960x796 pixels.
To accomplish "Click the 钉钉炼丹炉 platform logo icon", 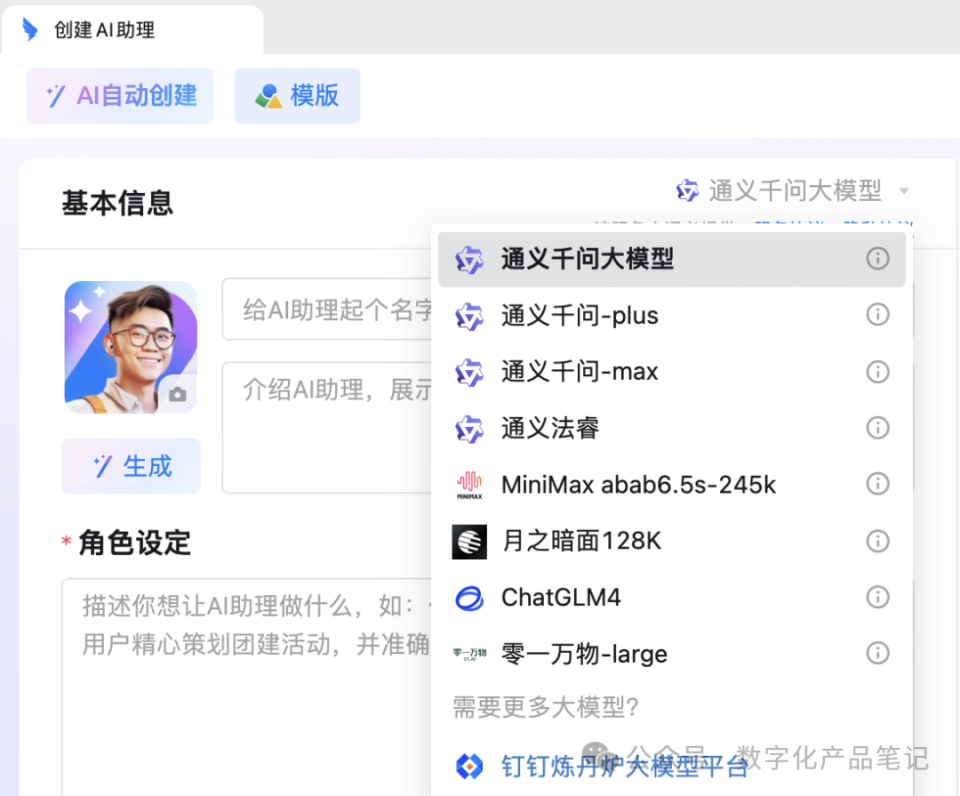I will (470, 766).
